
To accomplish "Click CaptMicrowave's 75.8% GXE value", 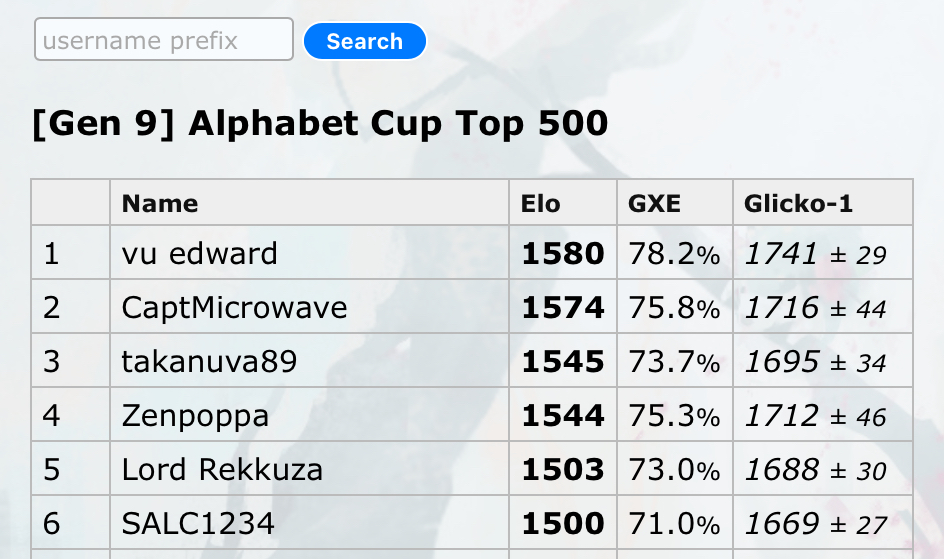I will (x=674, y=308).
